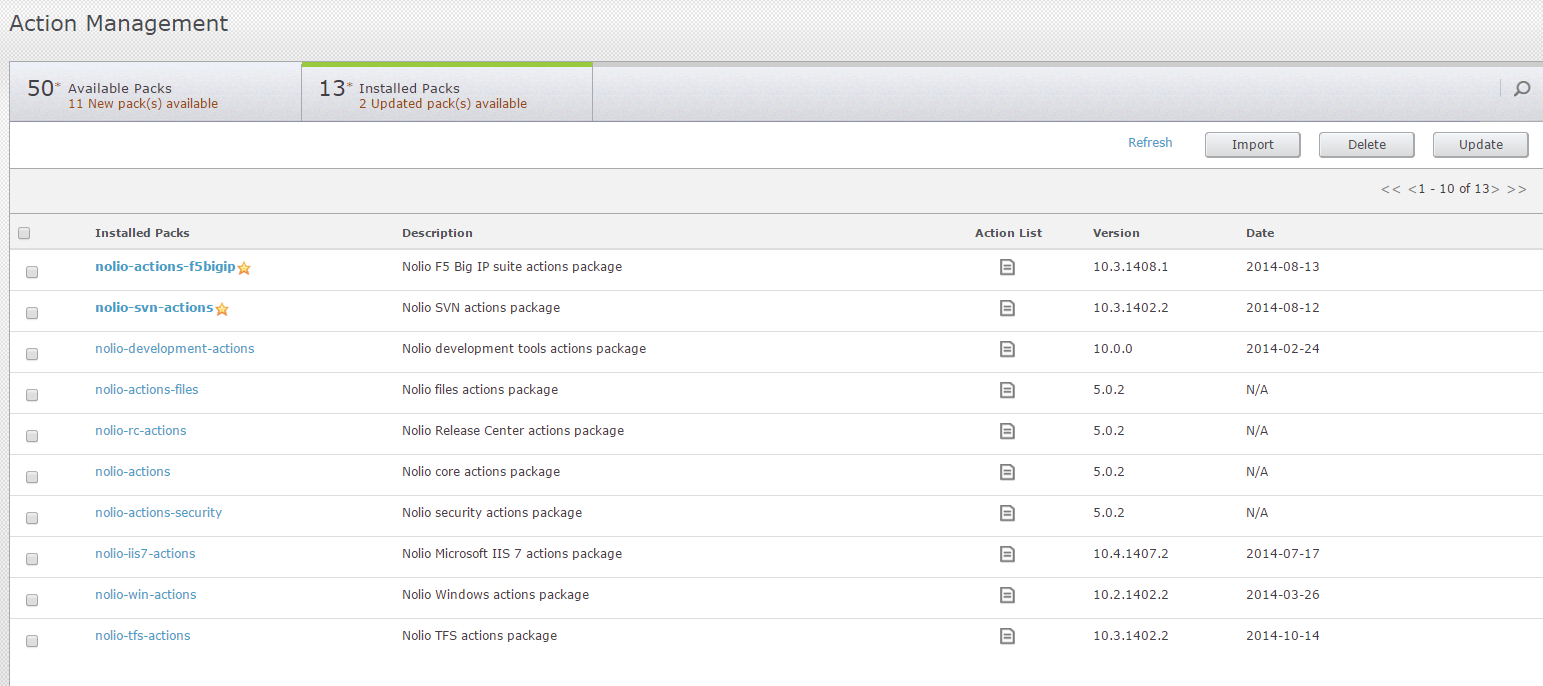Image resolution: width=1543 pixels, height=686 pixels.
Task: Open Action List for nolio-svn-actions
Action: point(1007,308)
